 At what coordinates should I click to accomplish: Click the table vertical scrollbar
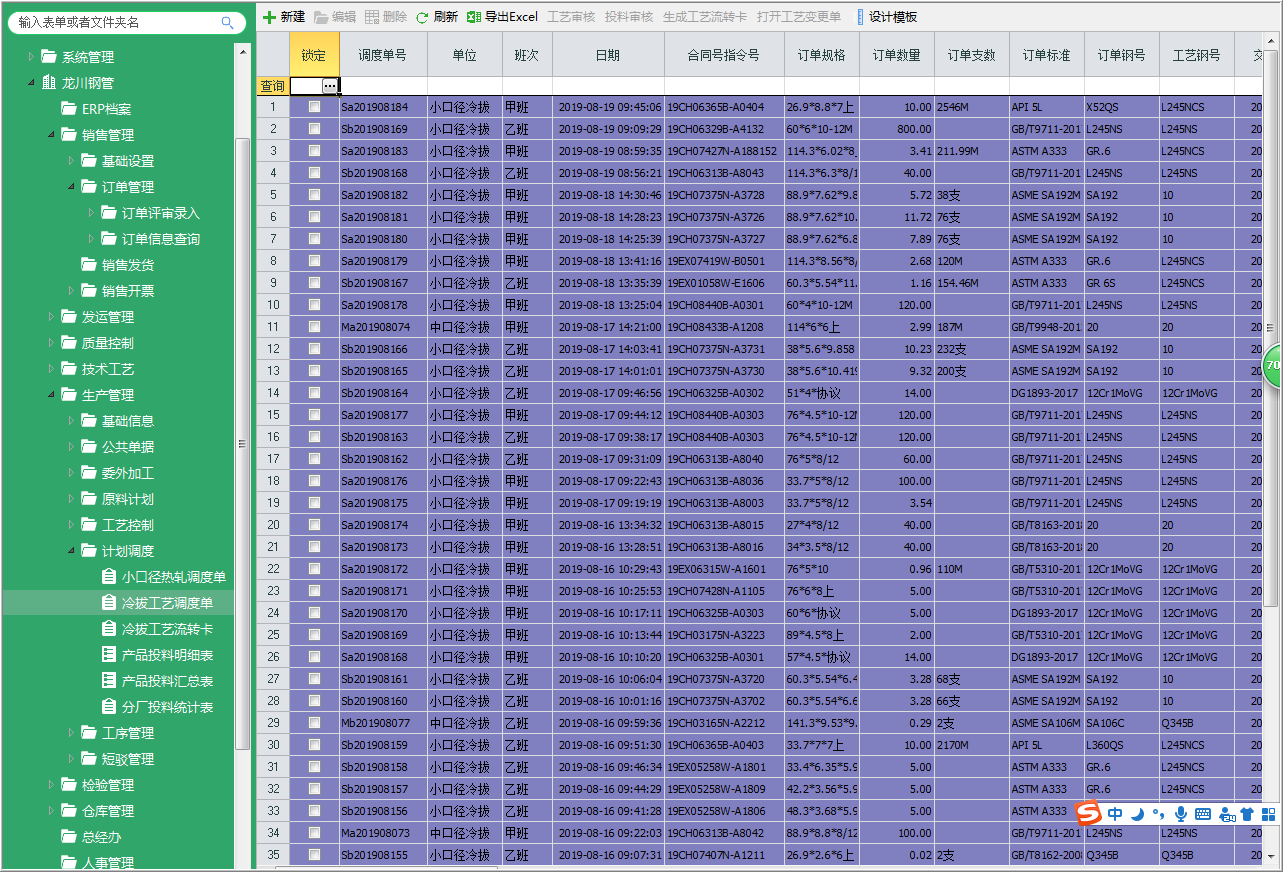point(1272,330)
